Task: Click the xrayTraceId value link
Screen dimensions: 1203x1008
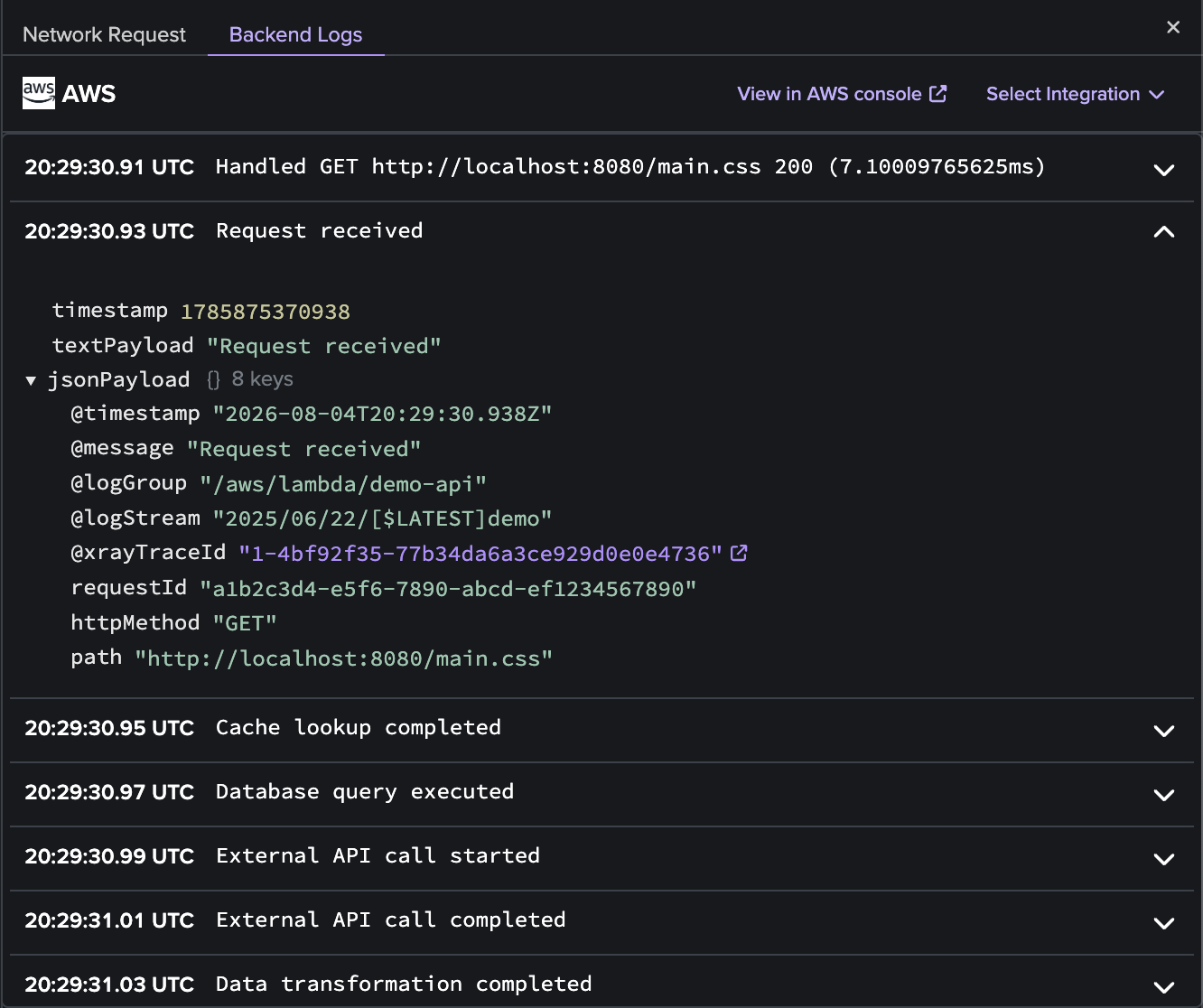Action: coord(480,554)
